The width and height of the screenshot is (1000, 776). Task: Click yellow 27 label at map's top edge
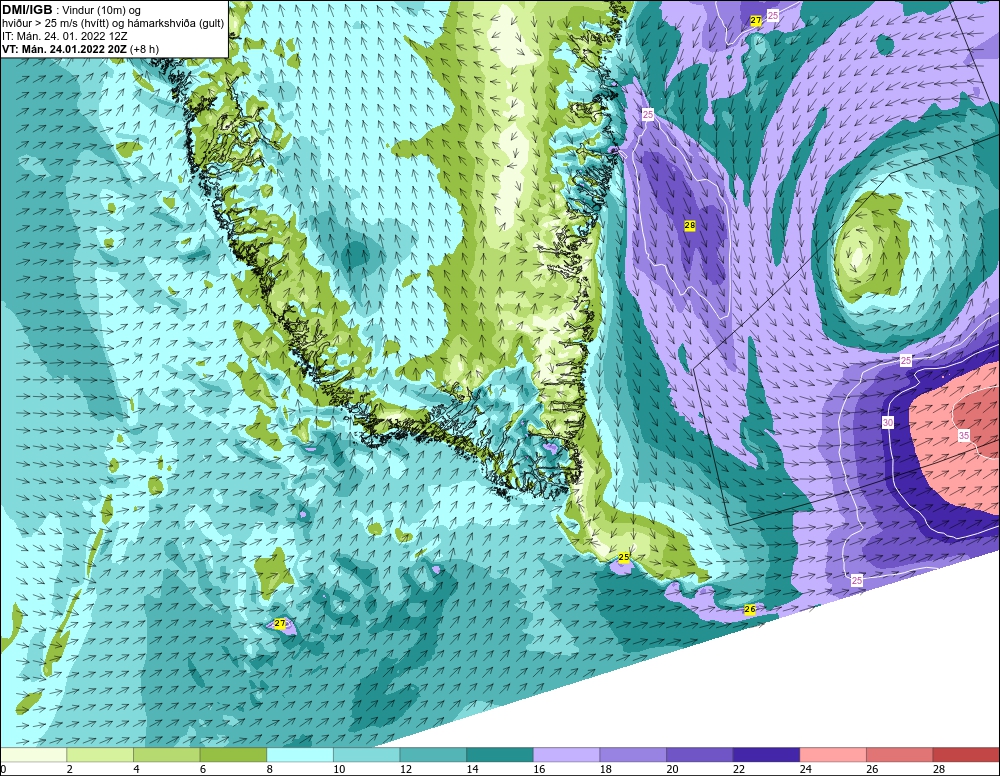756,20
